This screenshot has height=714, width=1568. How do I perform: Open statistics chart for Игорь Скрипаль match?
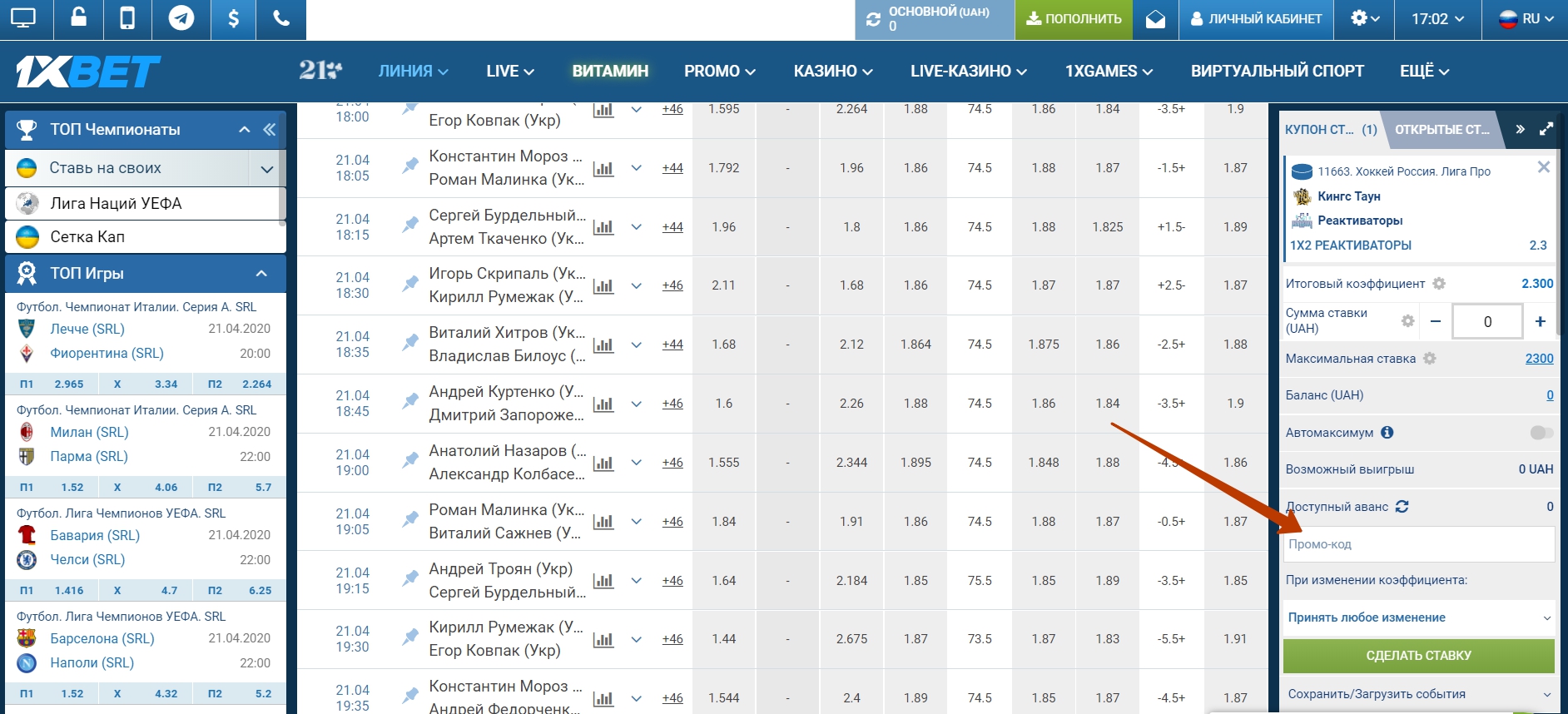pos(603,285)
